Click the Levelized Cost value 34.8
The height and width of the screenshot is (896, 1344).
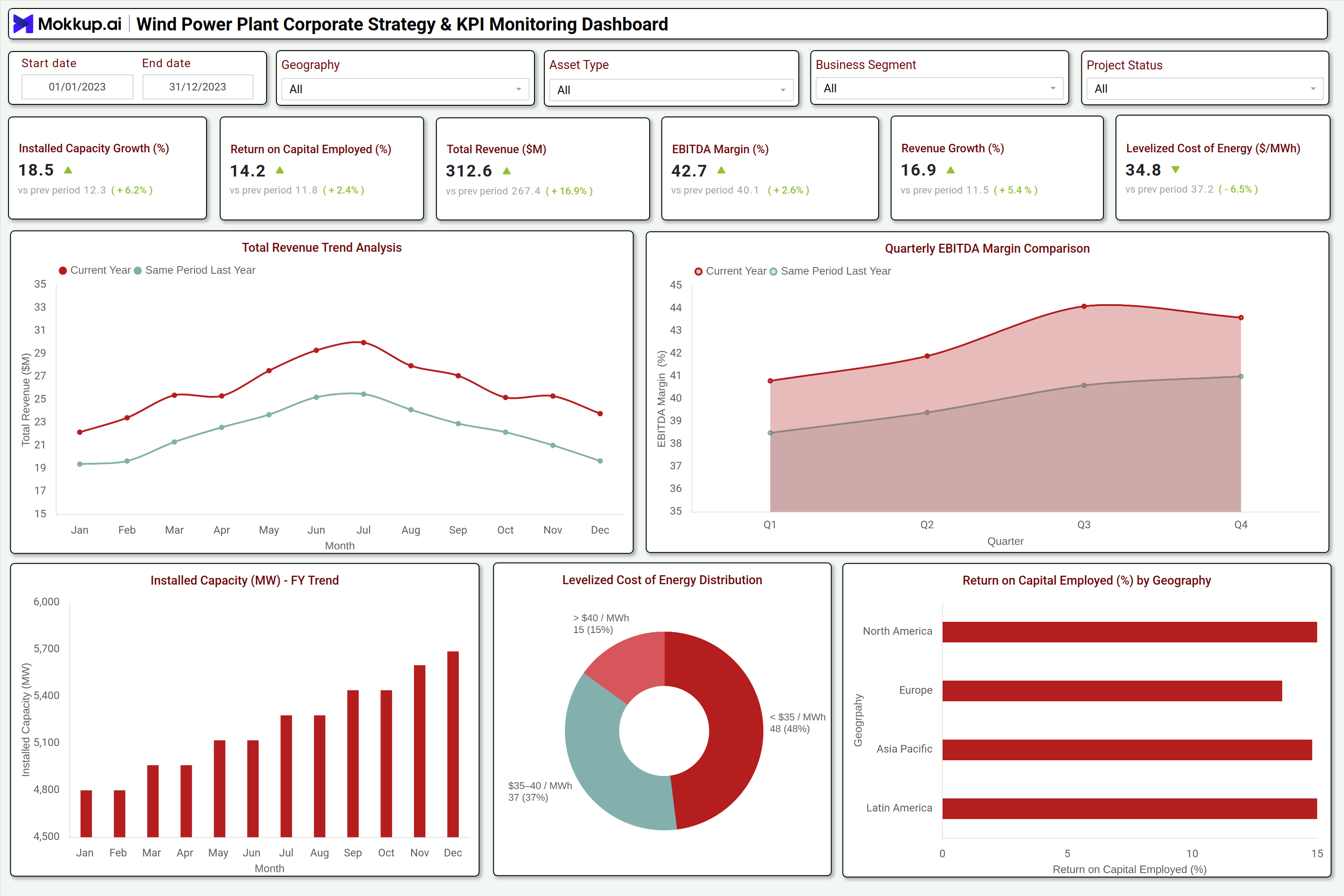pyautogui.click(x=1143, y=170)
